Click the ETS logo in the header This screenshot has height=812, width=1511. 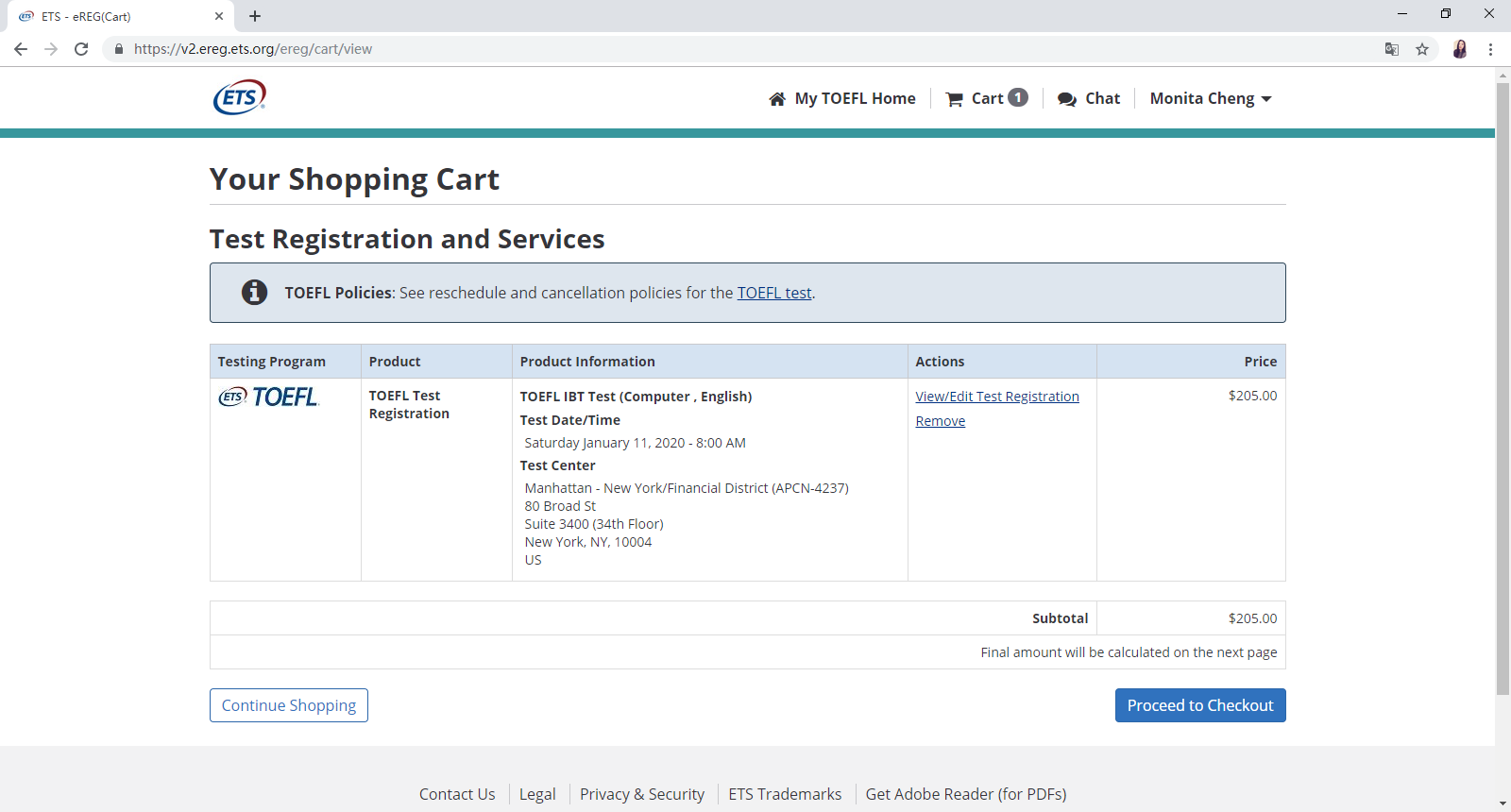tap(240, 97)
